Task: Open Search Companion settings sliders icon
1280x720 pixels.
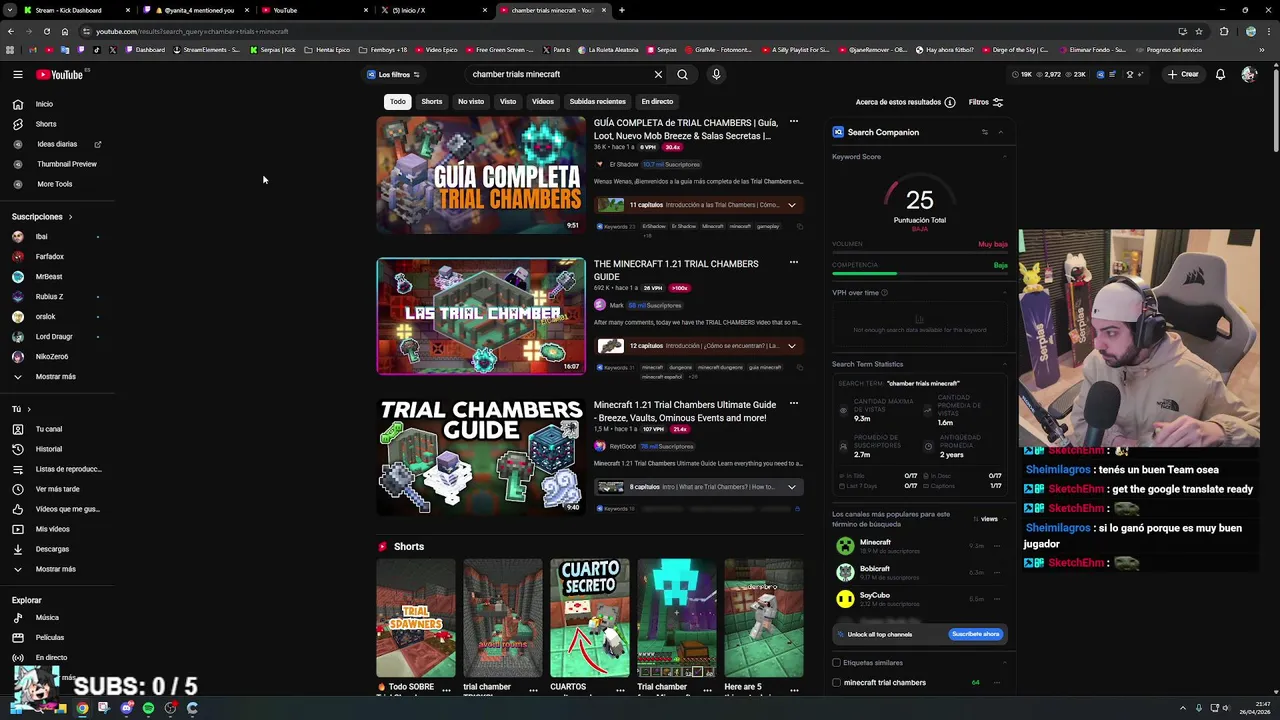Action: (984, 132)
